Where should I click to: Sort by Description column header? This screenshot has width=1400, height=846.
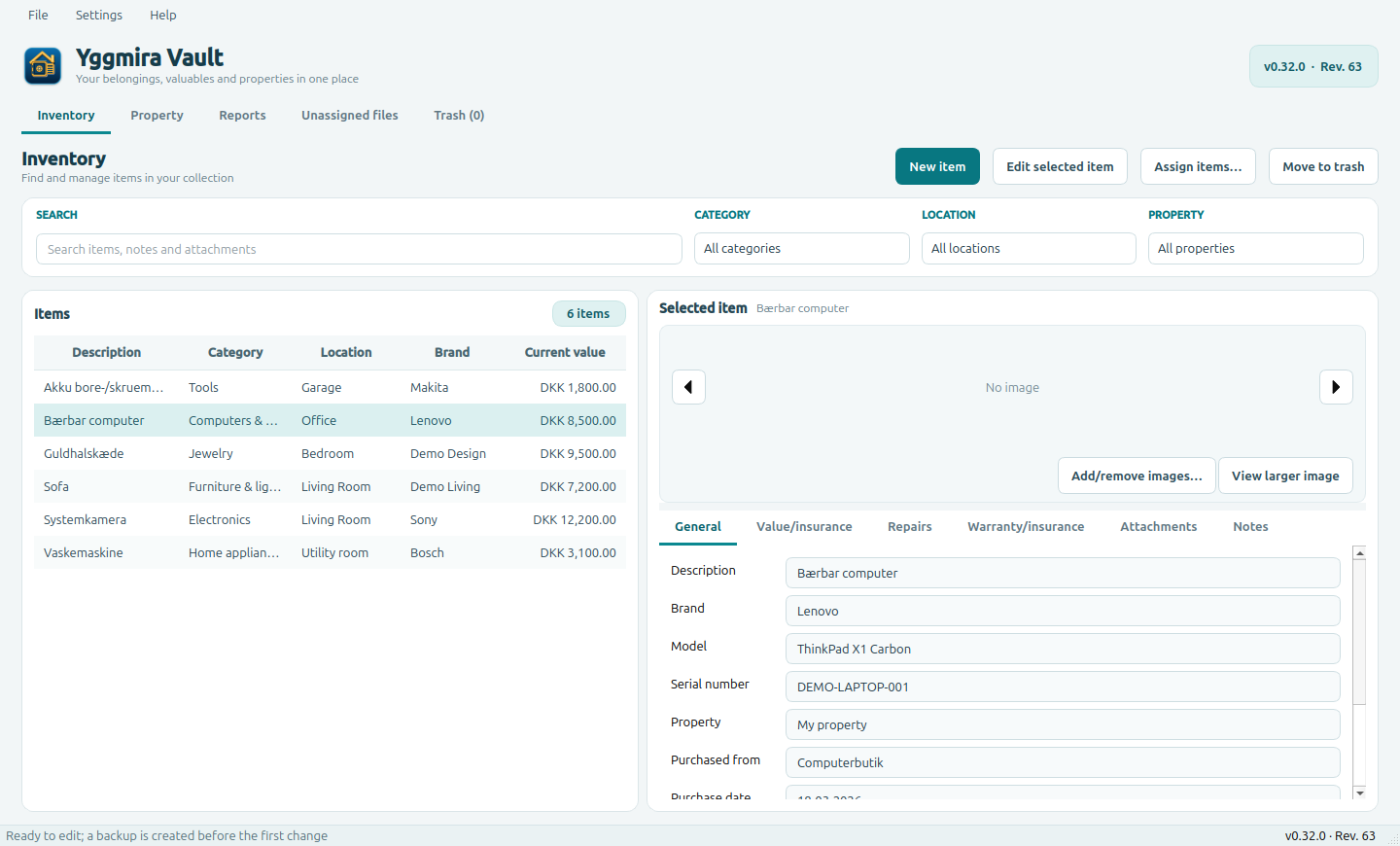pos(106,352)
